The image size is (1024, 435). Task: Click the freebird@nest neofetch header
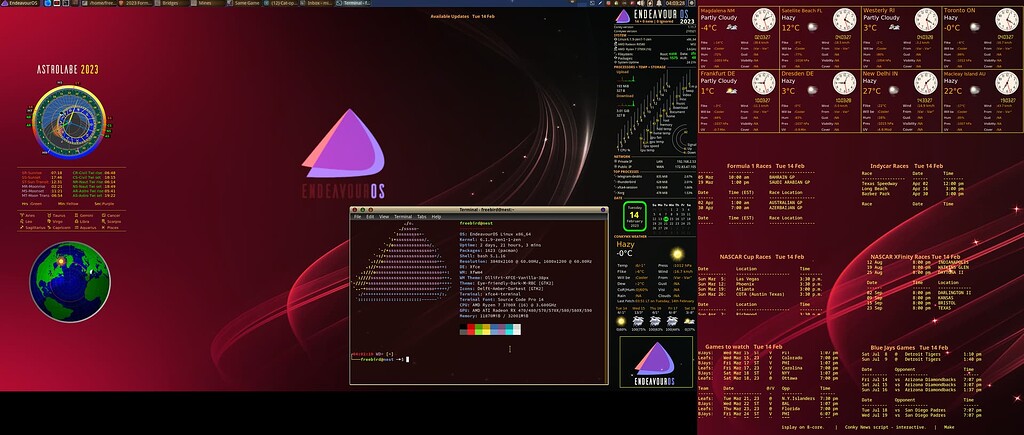[x=476, y=223]
